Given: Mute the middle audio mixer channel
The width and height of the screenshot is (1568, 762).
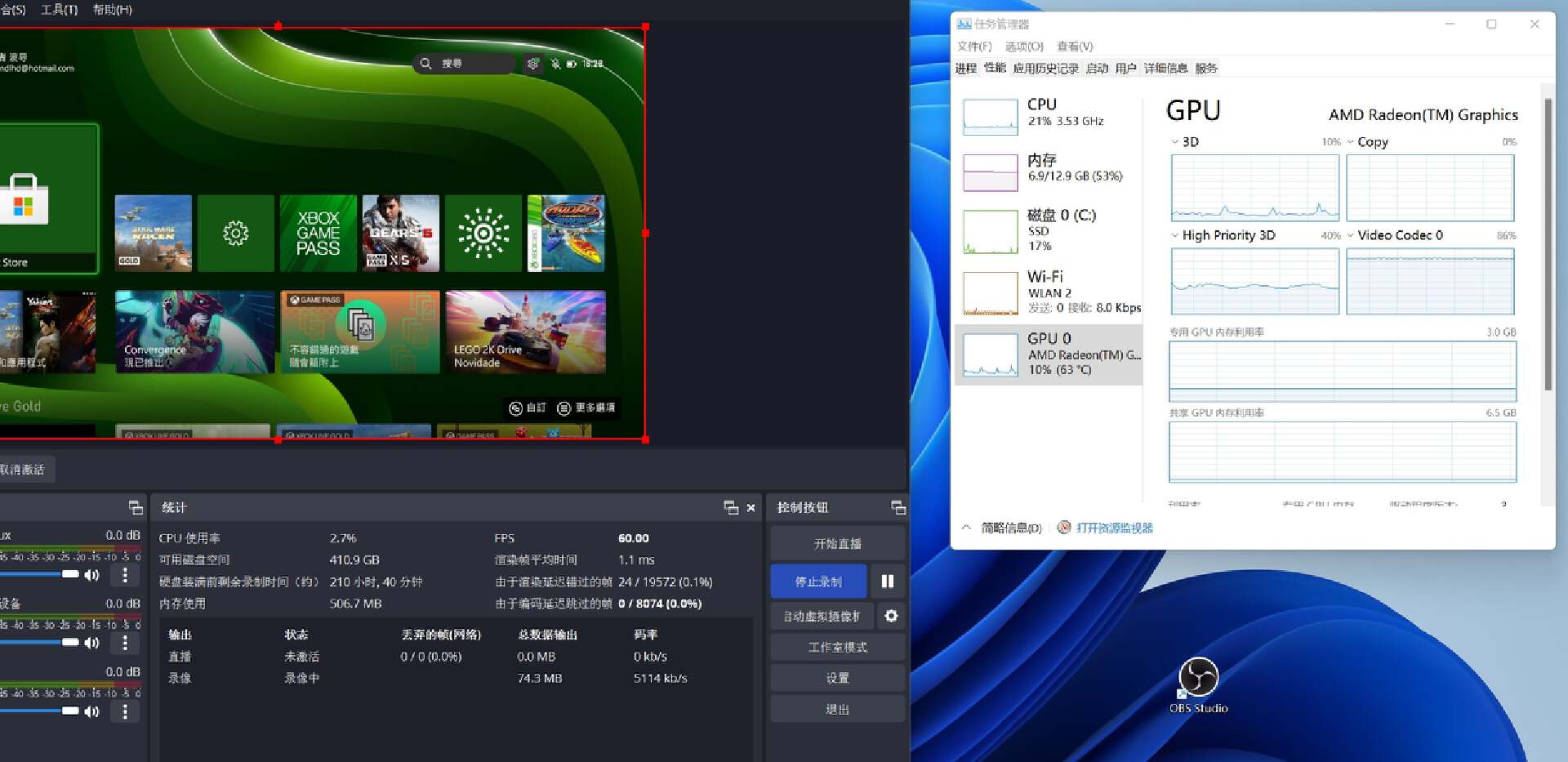Looking at the screenshot, I should point(92,643).
